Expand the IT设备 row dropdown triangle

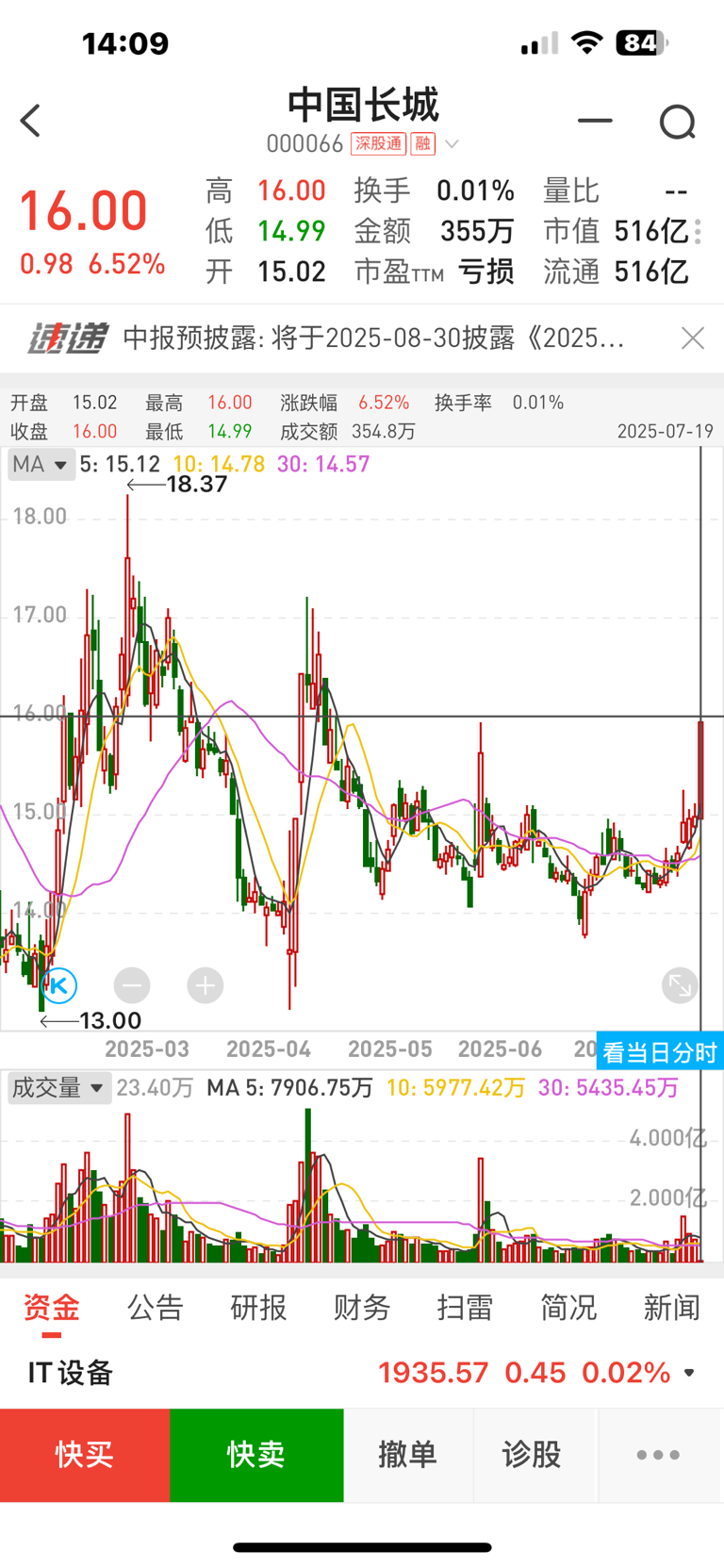689,1373
